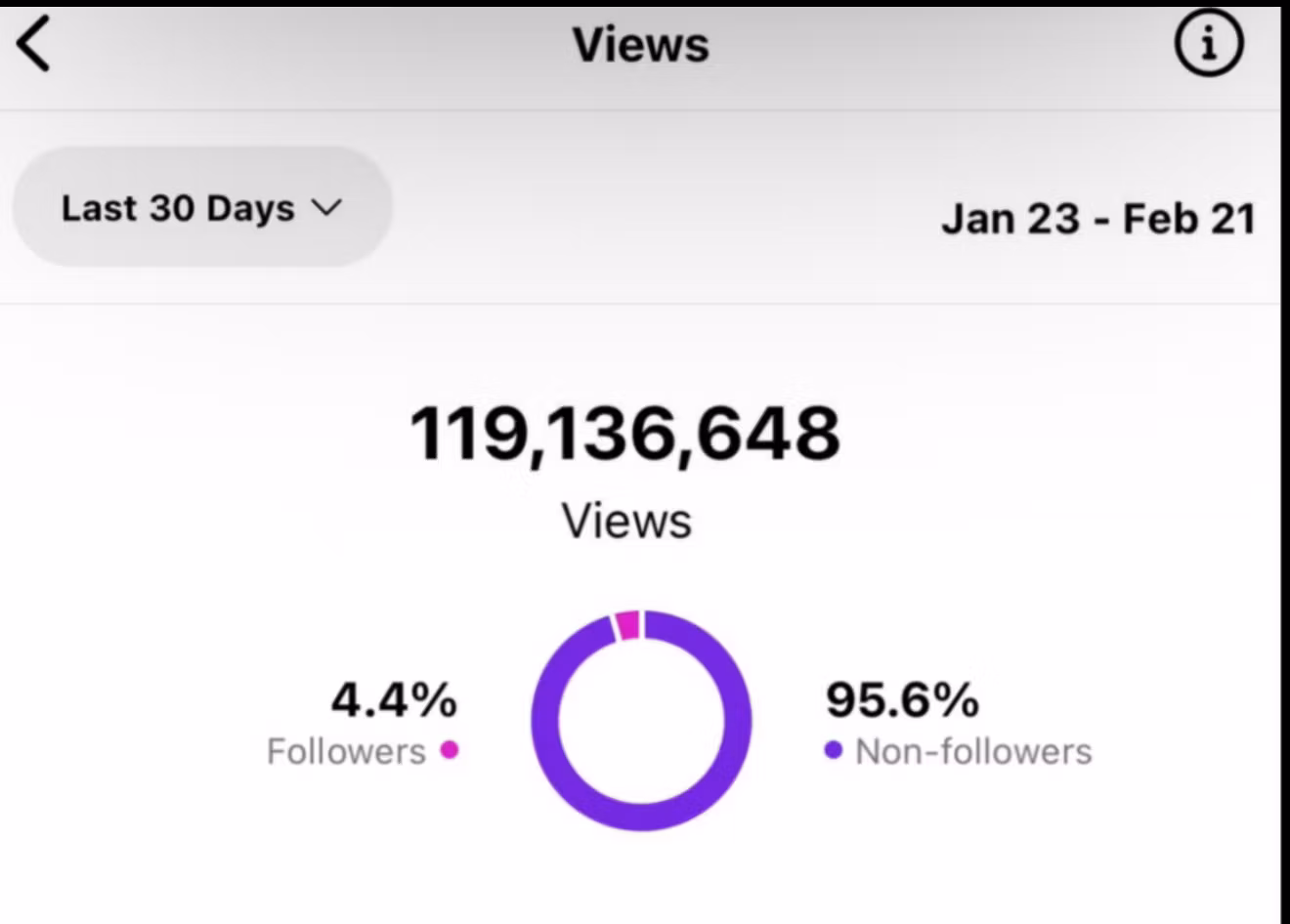Select the 119,136,648 total count
The width and height of the screenshot is (1290, 924).
pos(624,434)
